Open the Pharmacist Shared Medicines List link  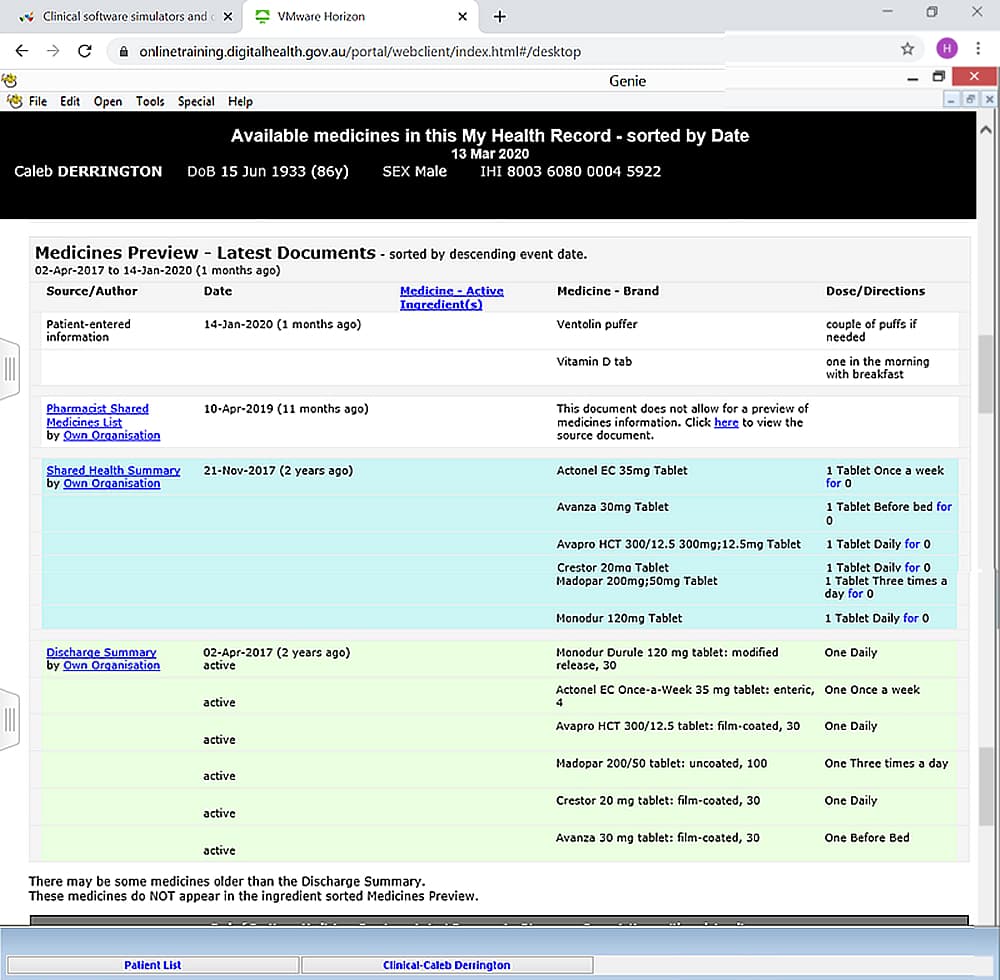tap(97, 415)
